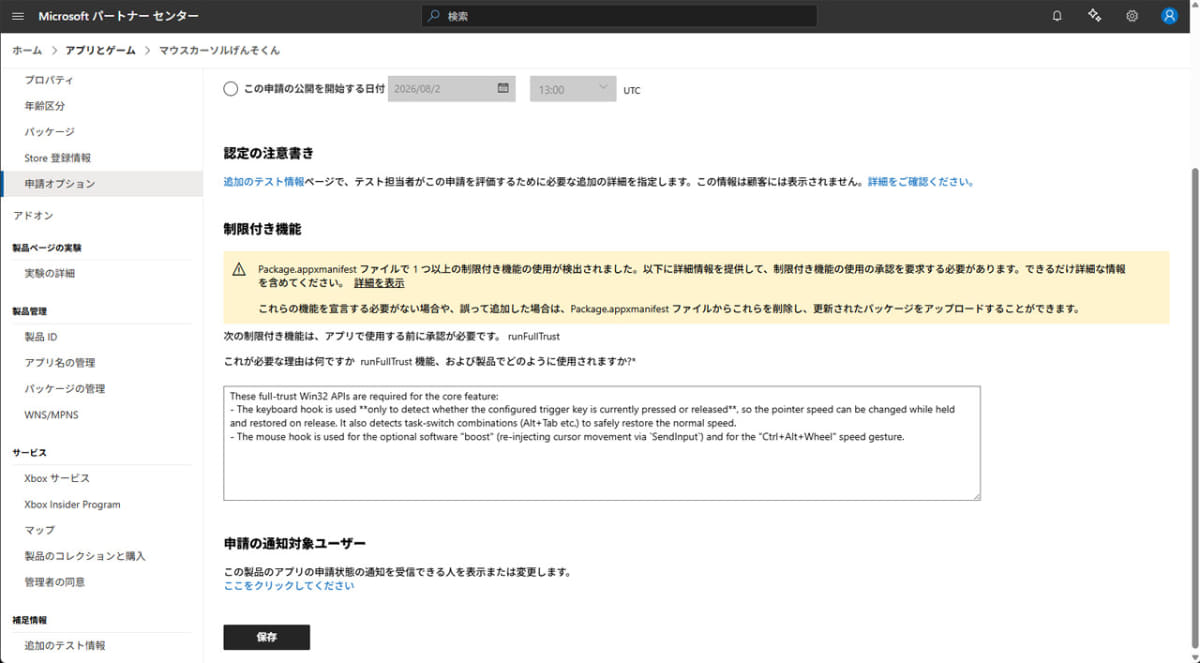Open the Copilot sparkle icon
The width and height of the screenshot is (1200, 663).
click(1094, 16)
